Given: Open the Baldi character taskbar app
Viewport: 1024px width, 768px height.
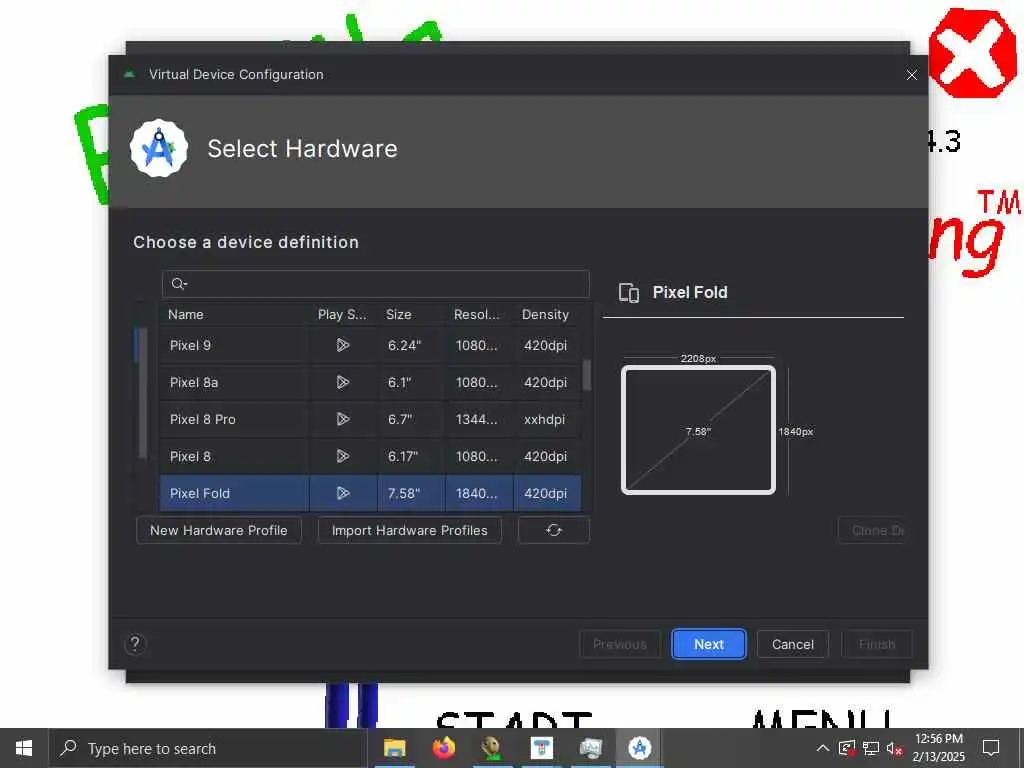Looking at the screenshot, I should [x=492, y=748].
